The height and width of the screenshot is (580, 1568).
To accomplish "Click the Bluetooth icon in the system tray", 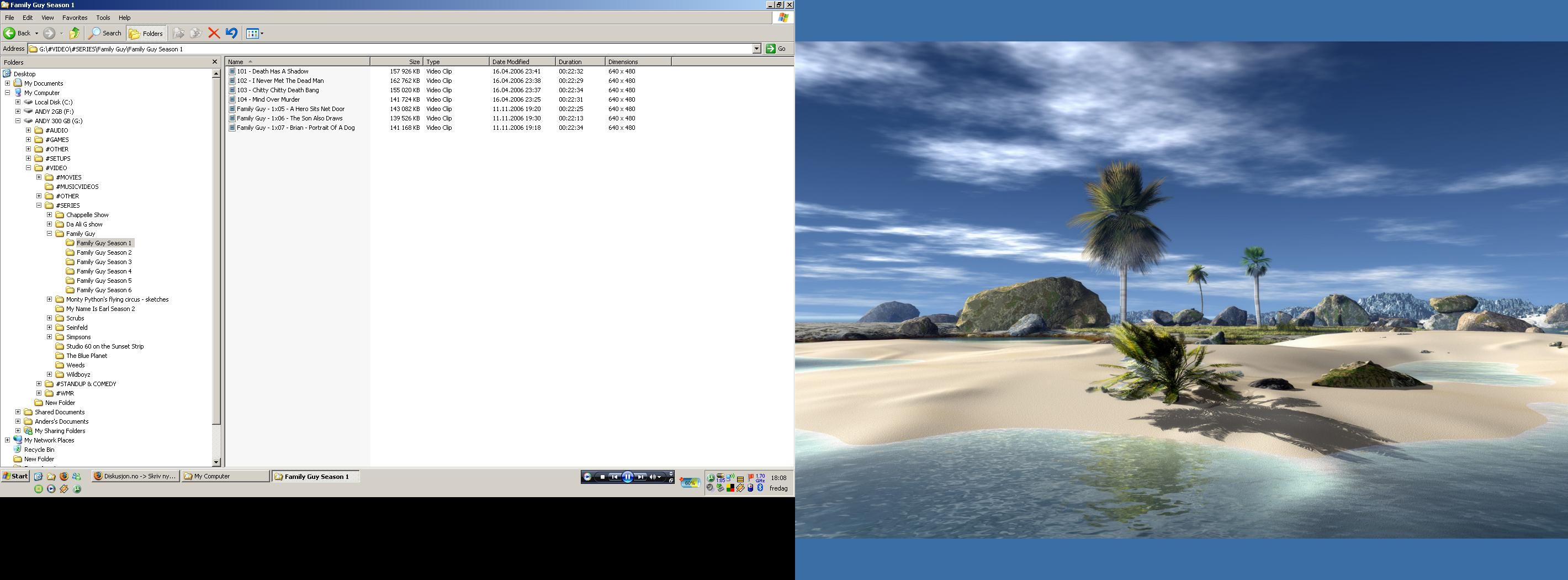I will [x=760, y=488].
